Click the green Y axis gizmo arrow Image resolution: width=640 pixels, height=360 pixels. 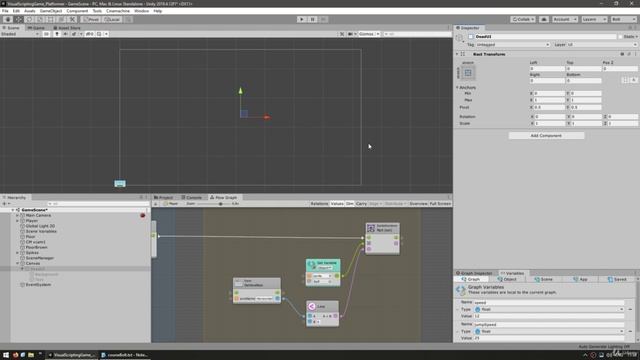pos(240,91)
